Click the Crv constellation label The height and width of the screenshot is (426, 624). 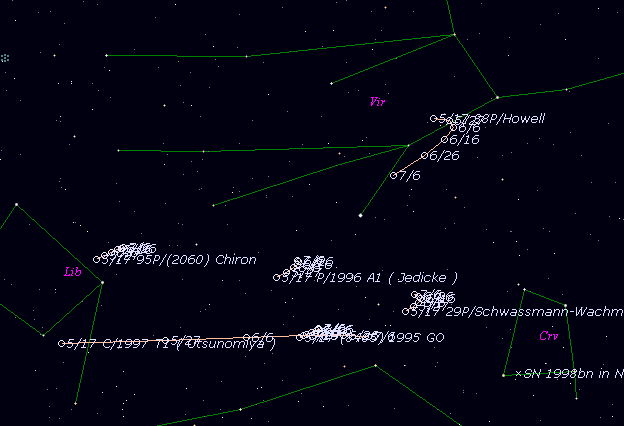click(x=548, y=336)
